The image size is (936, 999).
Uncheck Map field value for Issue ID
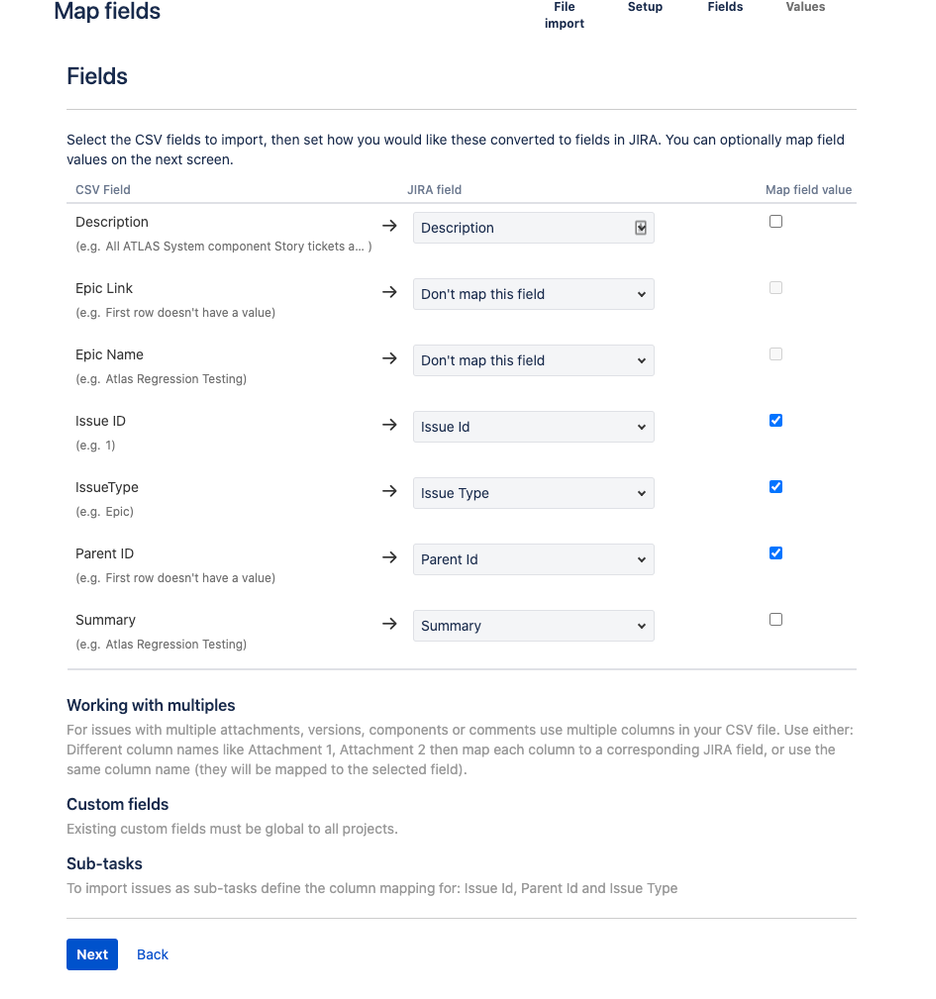(x=776, y=421)
